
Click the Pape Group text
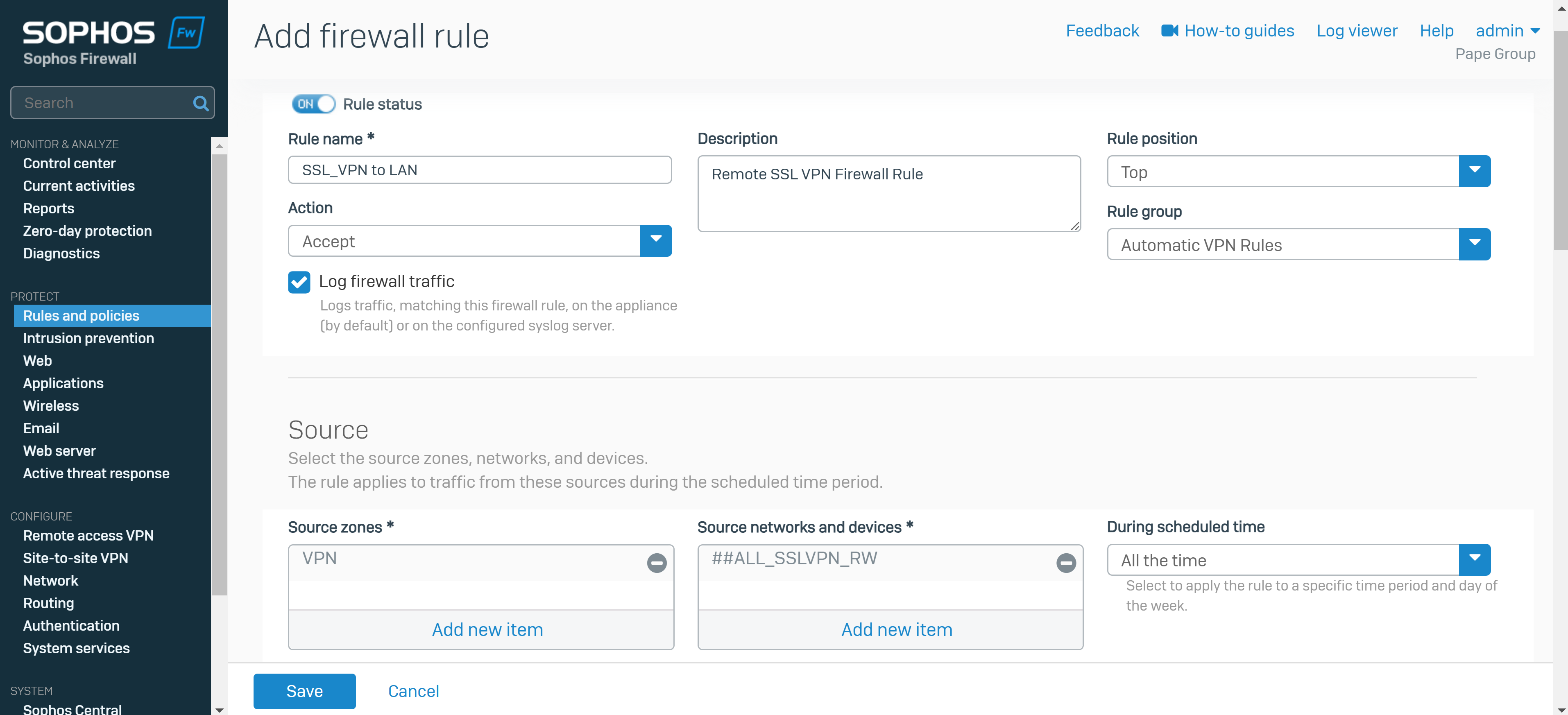click(x=1495, y=54)
